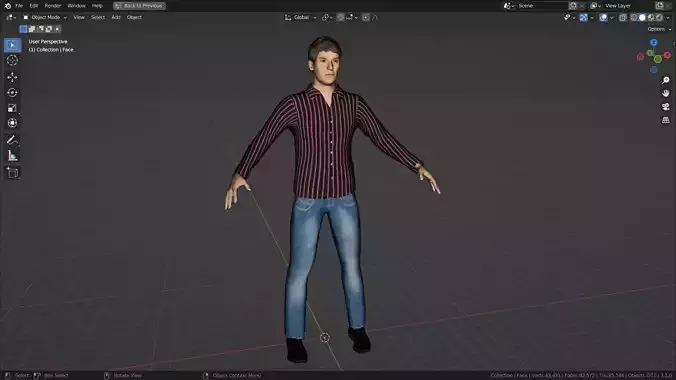Open pivot point dropdown
Screen dimensions: 676x380
[x=327, y=17]
